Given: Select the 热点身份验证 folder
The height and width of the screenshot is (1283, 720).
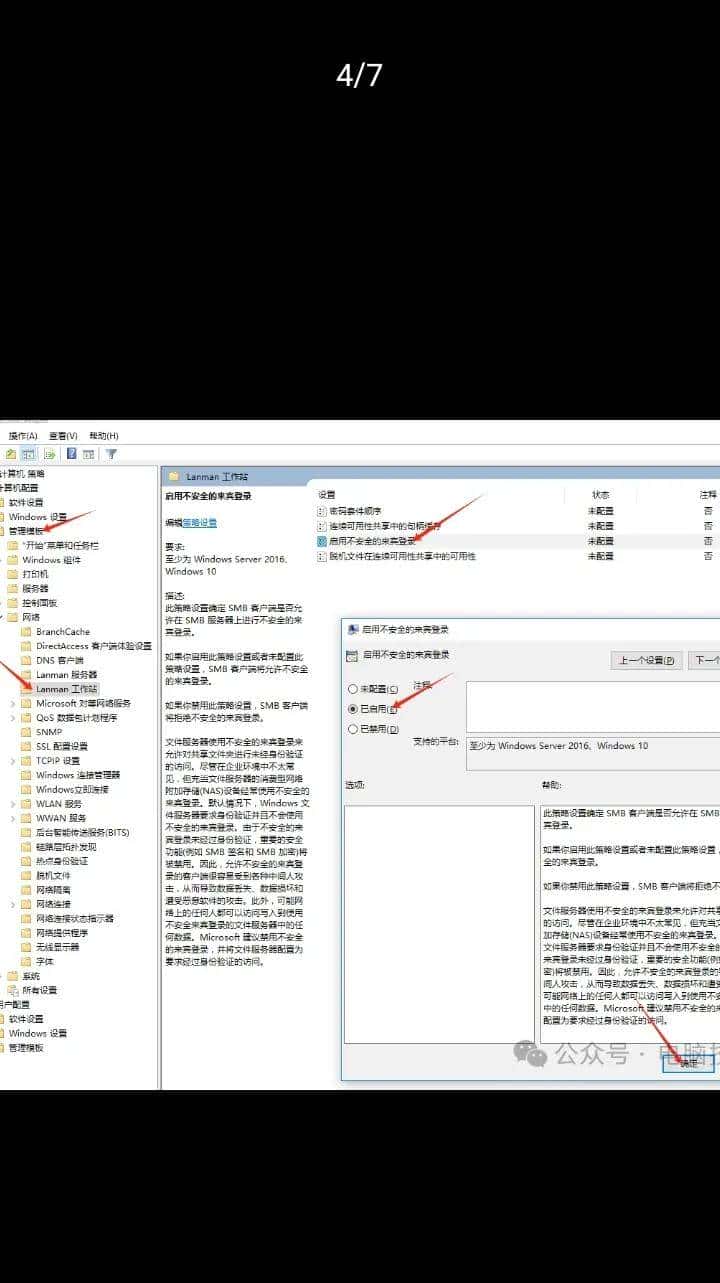Looking at the screenshot, I should click(62, 860).
